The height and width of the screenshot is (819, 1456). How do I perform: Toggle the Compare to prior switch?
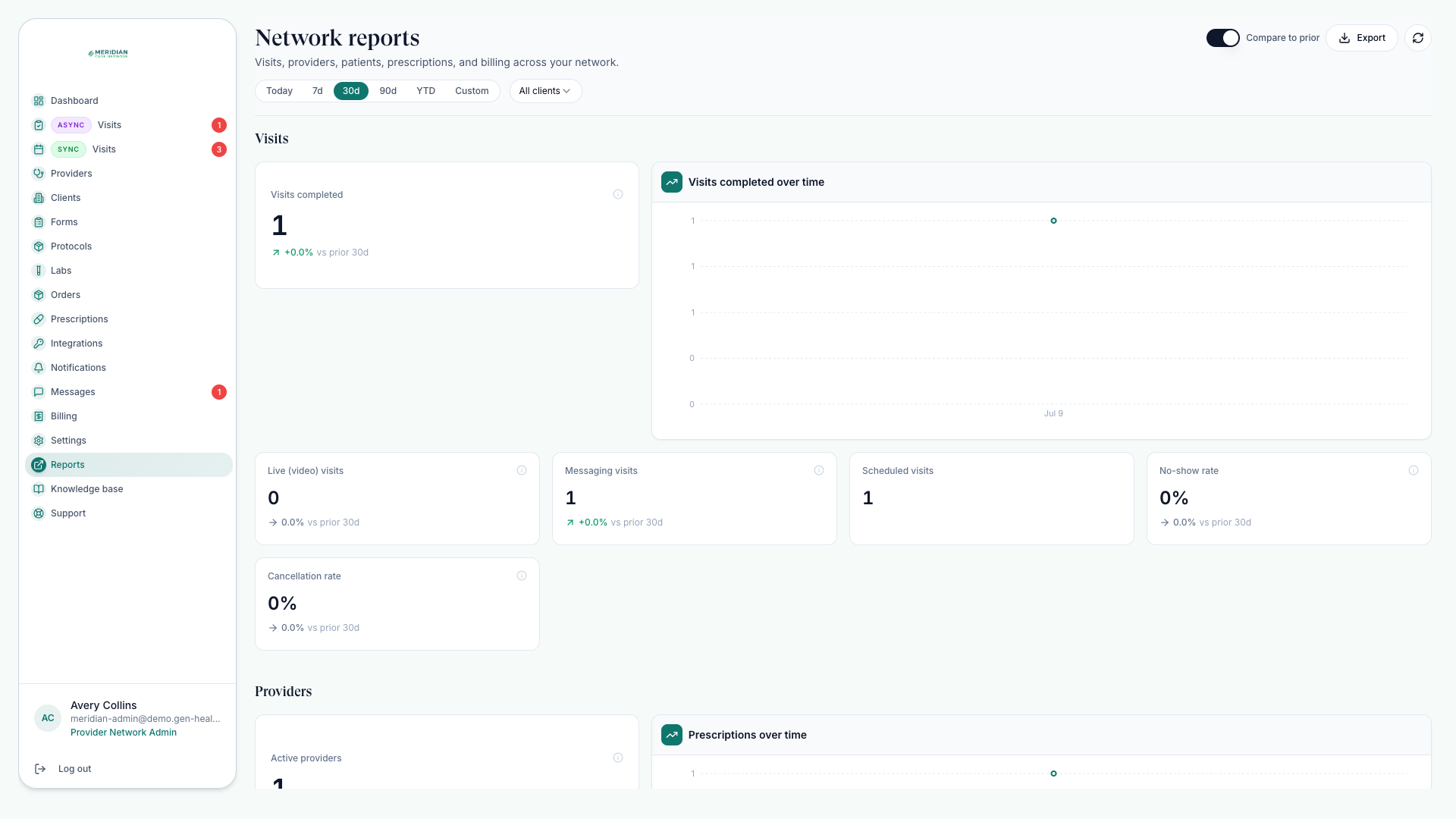[1222, 38]
